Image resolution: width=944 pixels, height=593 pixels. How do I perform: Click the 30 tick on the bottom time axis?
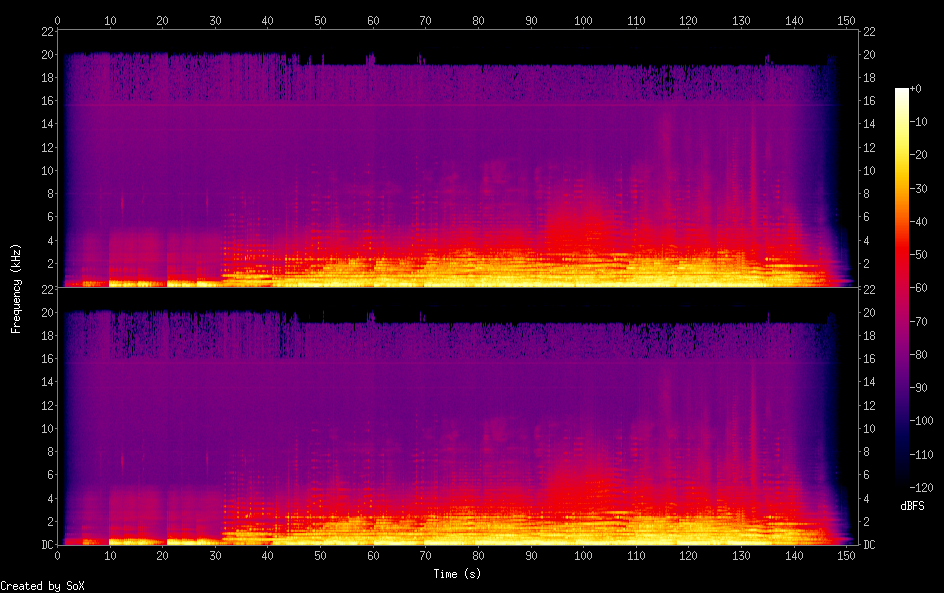point(215,554)
